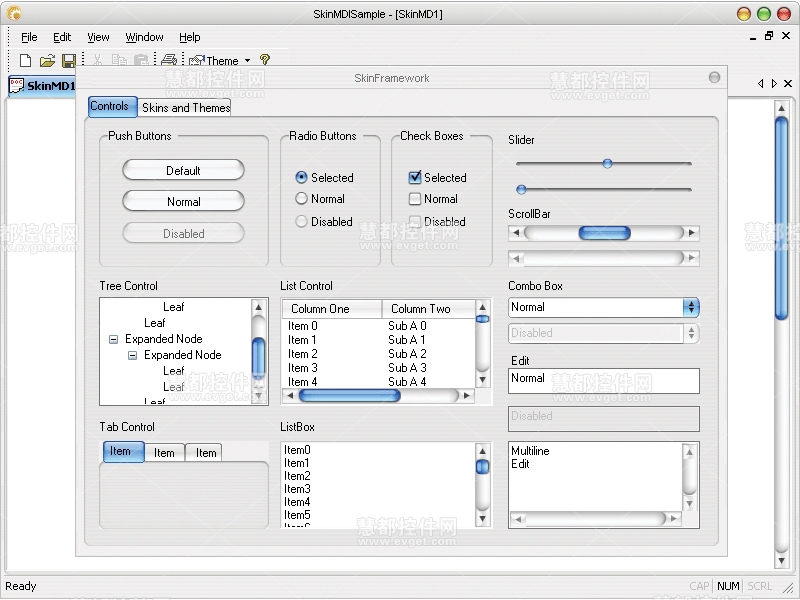Image resolution: width=800 pixels, height=600 pixels.
Task: Click the List Control horizontal scrollbar thumb
Action: coord(349,395)
